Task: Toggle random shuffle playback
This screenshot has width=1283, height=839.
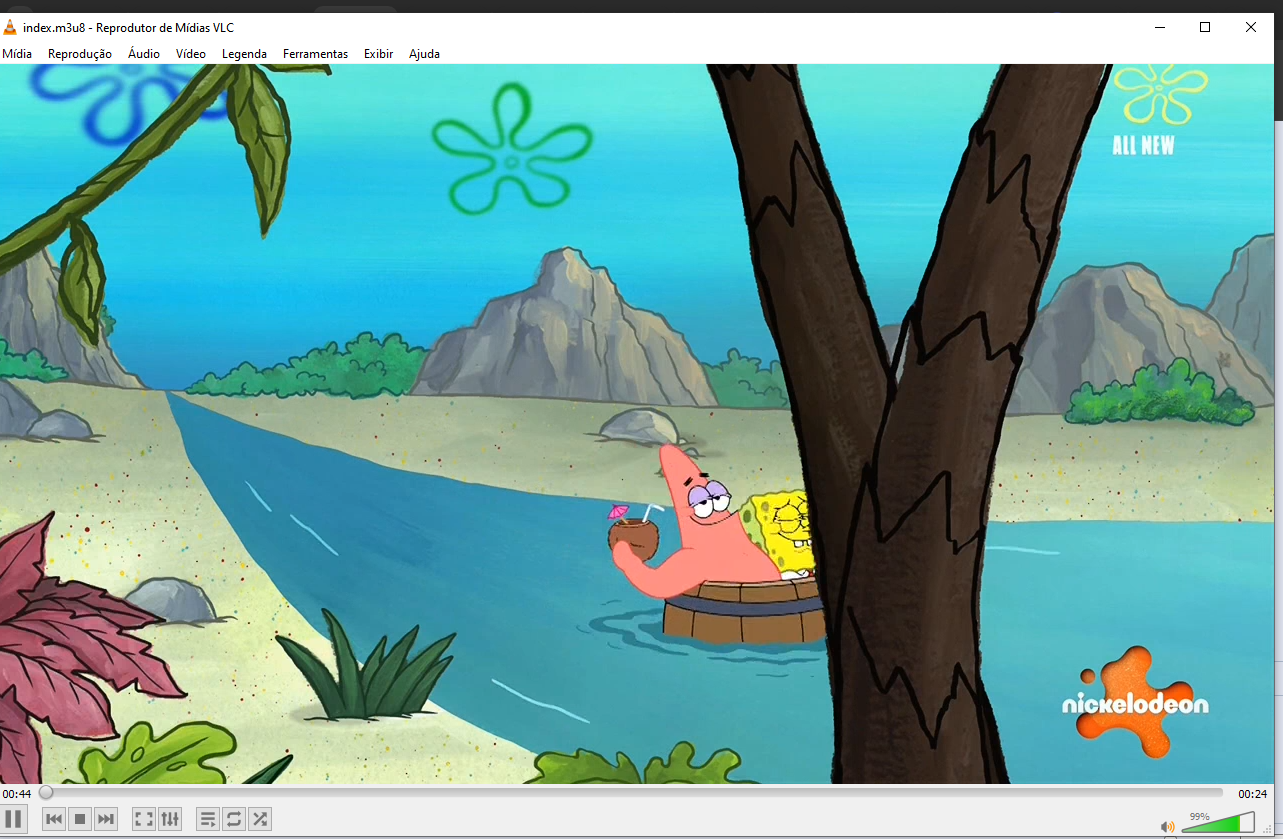Action: (x=260, y=819)
